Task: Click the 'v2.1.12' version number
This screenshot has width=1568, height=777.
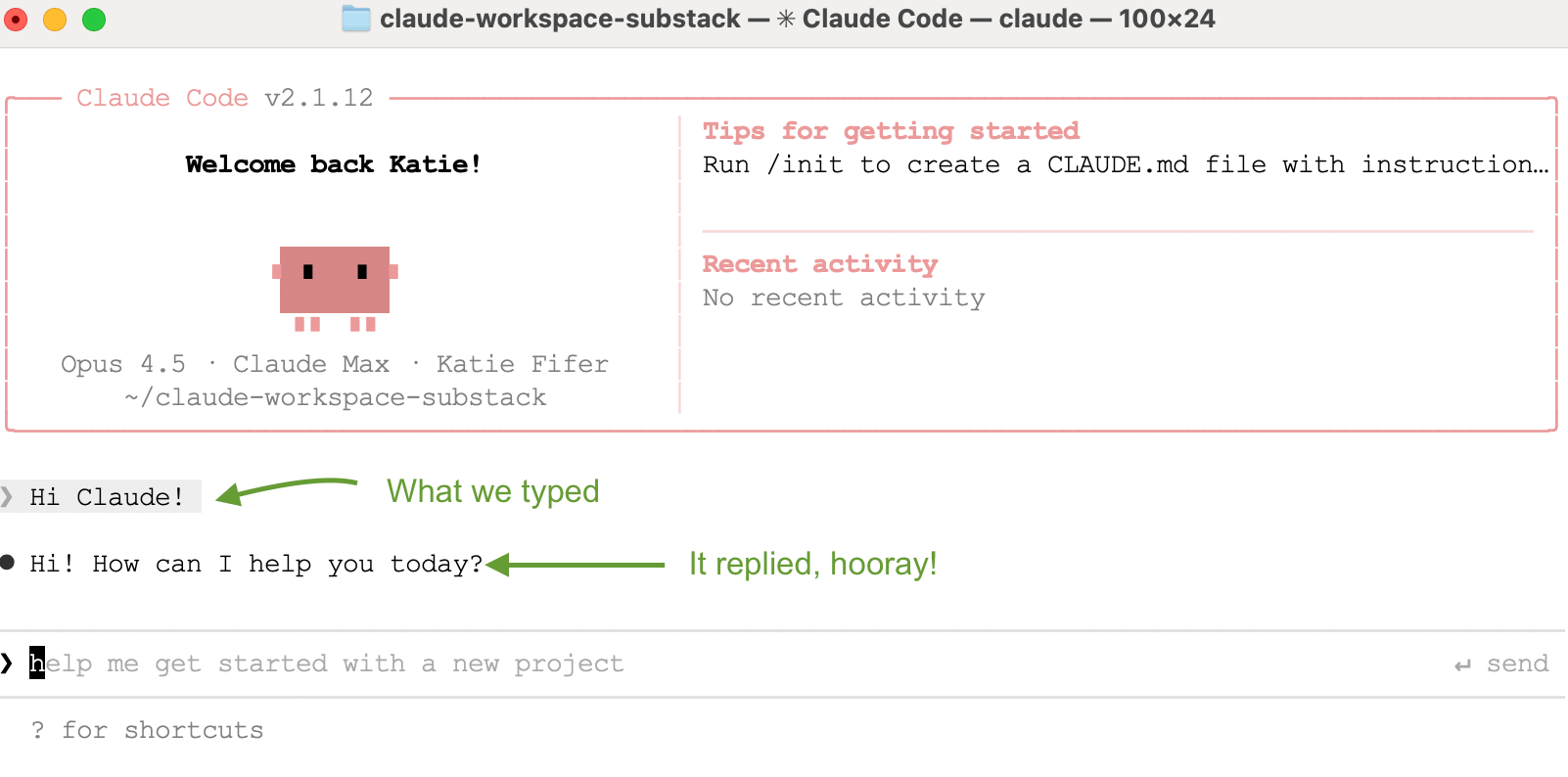Action: [319, 98]
